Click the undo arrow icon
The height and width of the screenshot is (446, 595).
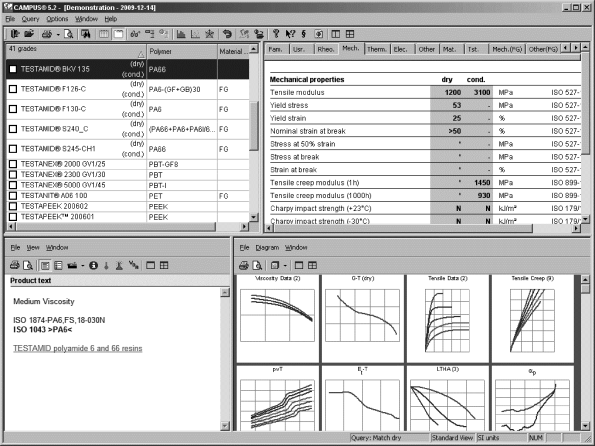(x=227, y=34)
